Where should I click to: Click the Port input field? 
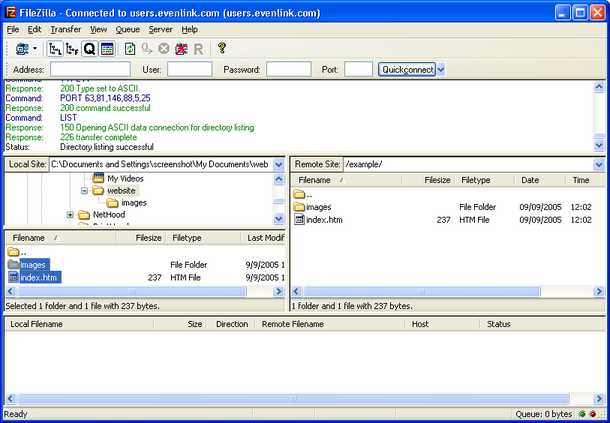click(x=358, y=69)
